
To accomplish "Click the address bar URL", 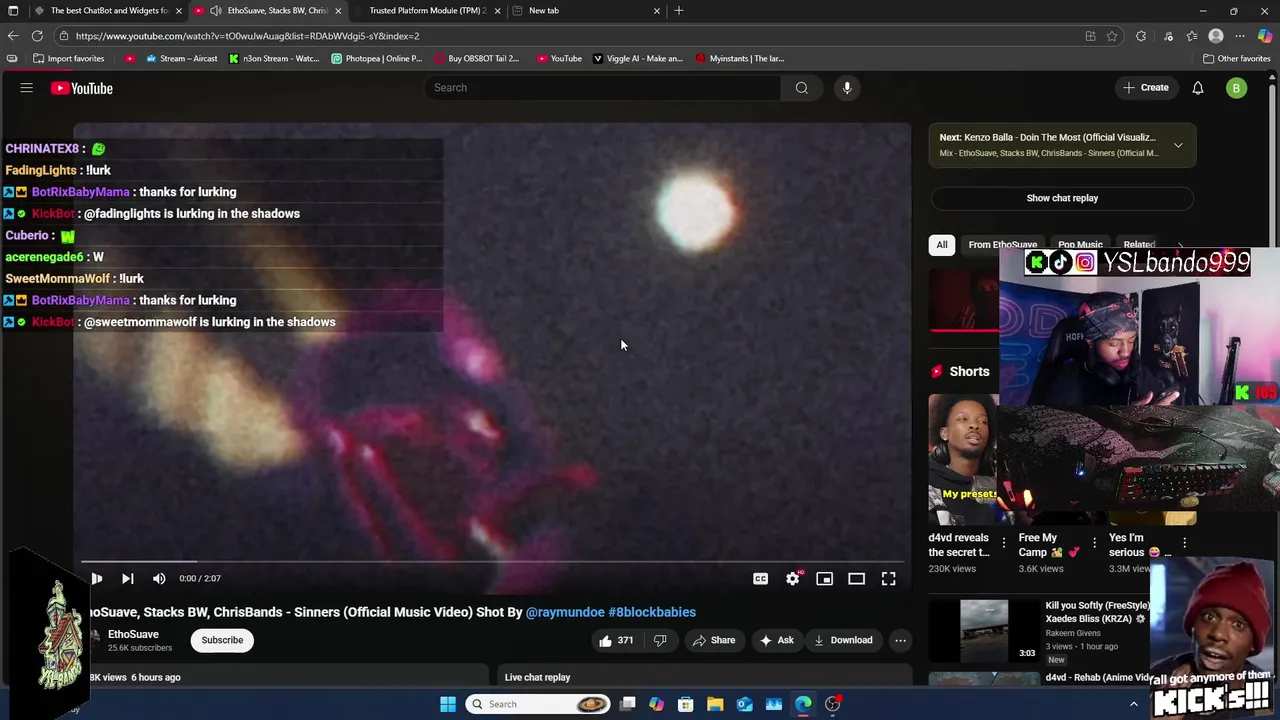I will tap(247, 36).
